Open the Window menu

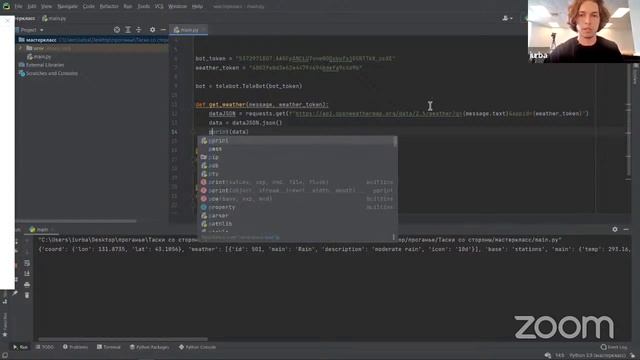click(x=177, y=7)
